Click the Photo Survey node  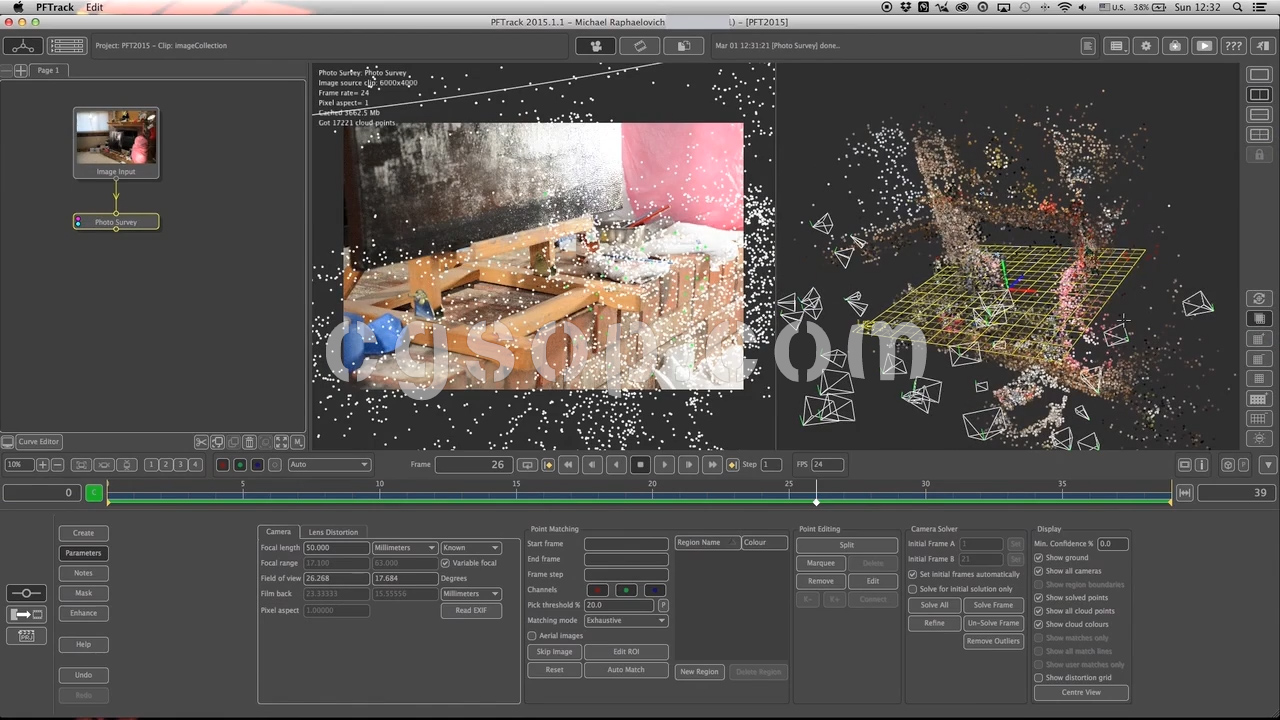pos(116,222)
